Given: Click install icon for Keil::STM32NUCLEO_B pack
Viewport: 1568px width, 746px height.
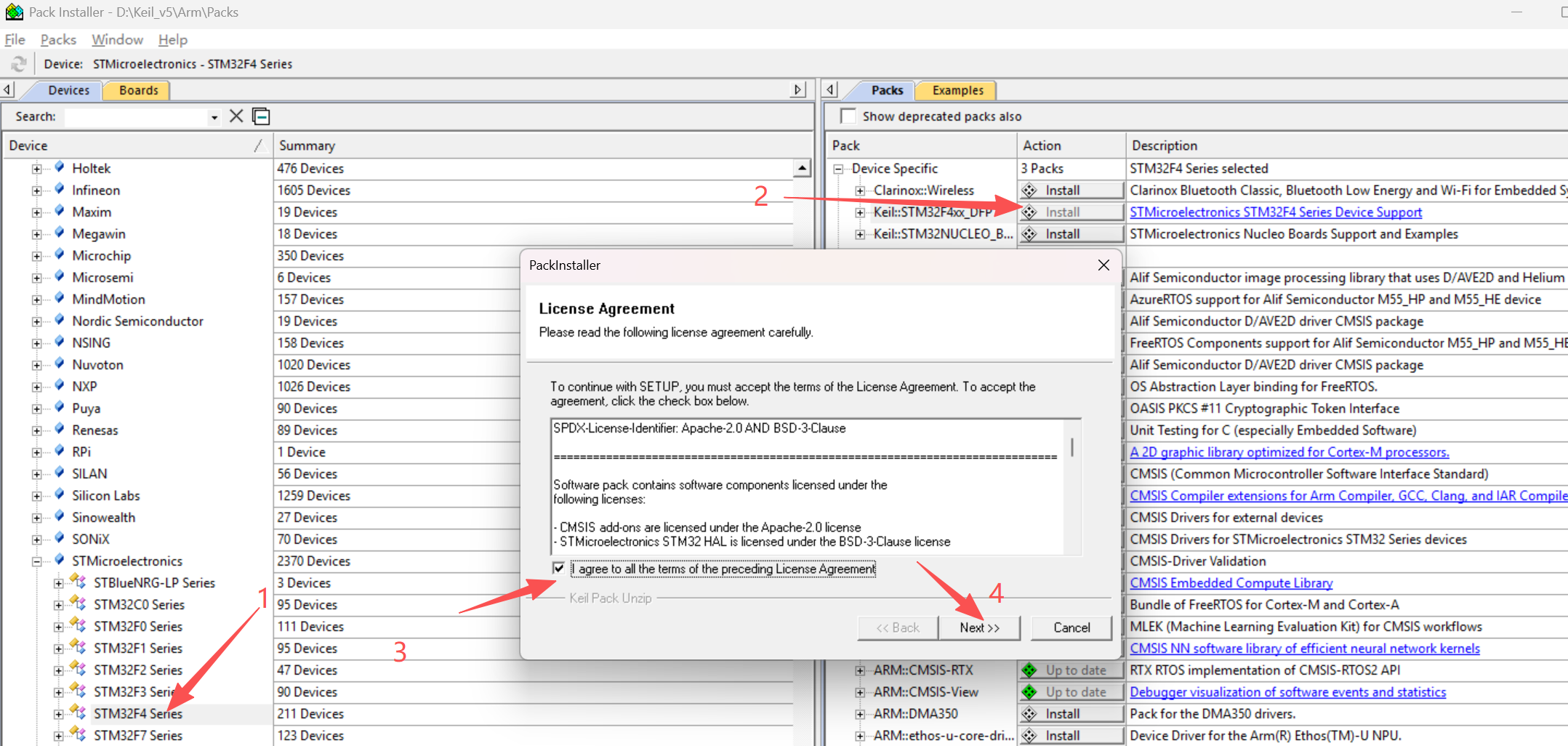Looking at the screenshot, I should (x=1029, y=234).
